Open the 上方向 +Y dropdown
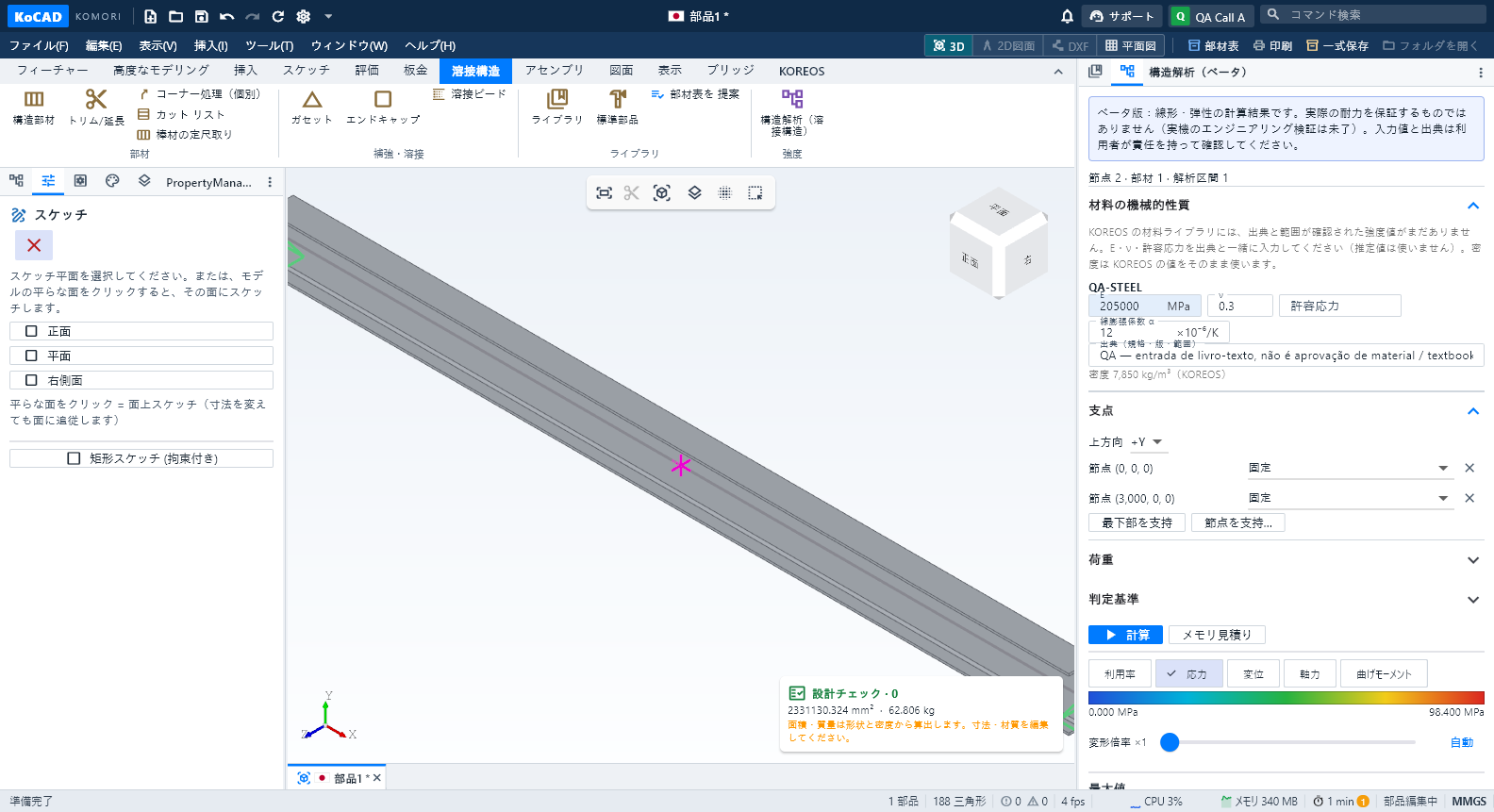Screen dimensions: 1494x812 coord(1147,441)
